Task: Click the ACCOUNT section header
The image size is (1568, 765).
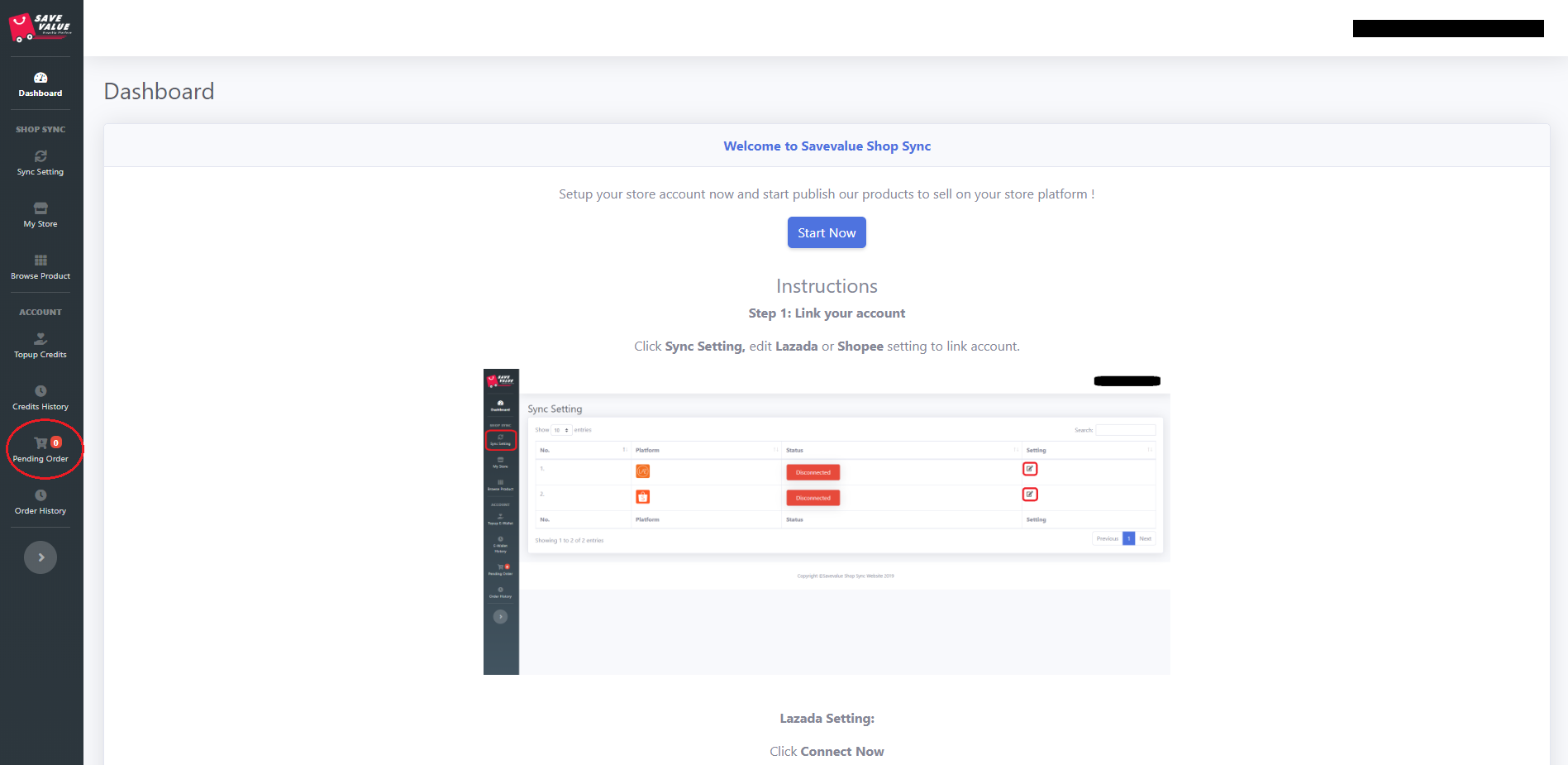Action: coord(41,313)
